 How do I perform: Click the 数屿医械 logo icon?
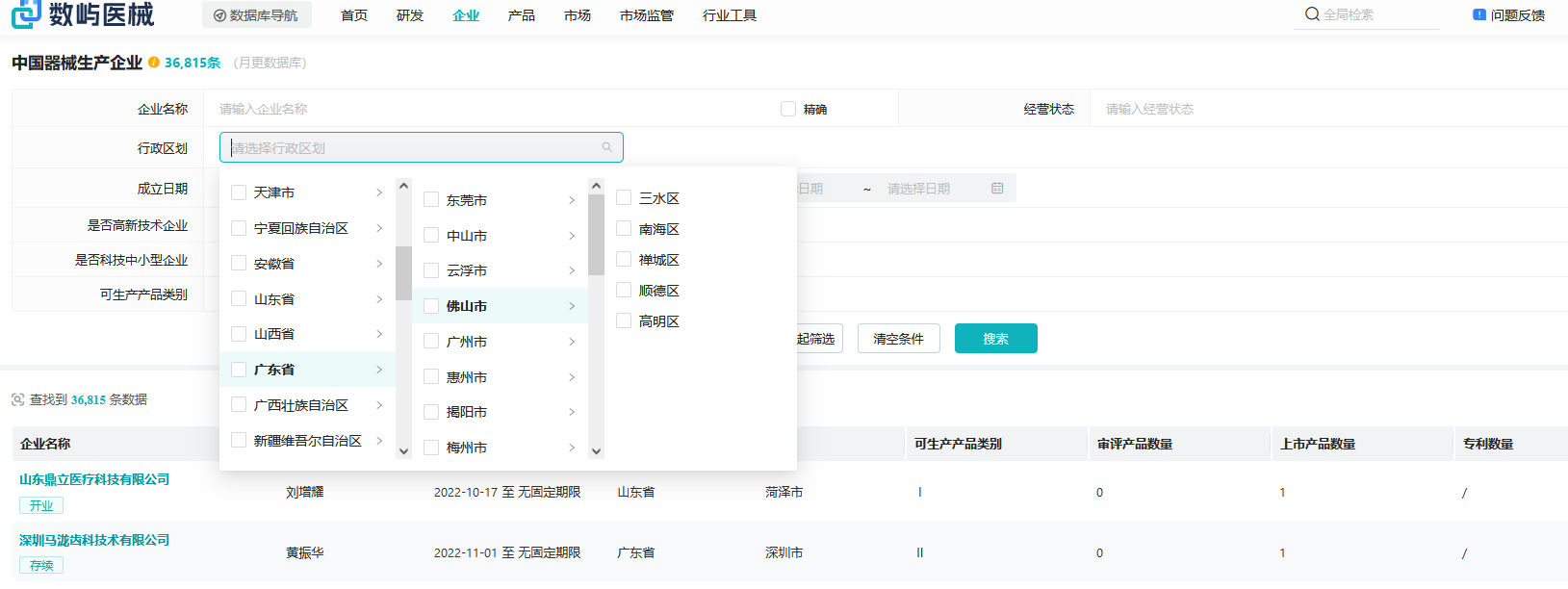(x=26, y=13)
